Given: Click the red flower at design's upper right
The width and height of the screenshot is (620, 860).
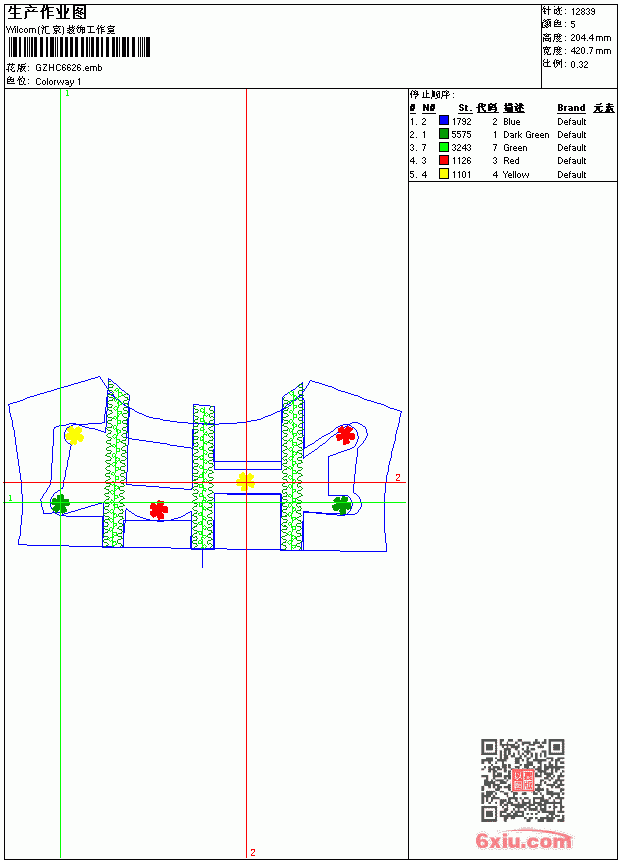Looking at the screenshot, I should coord(346,435).
